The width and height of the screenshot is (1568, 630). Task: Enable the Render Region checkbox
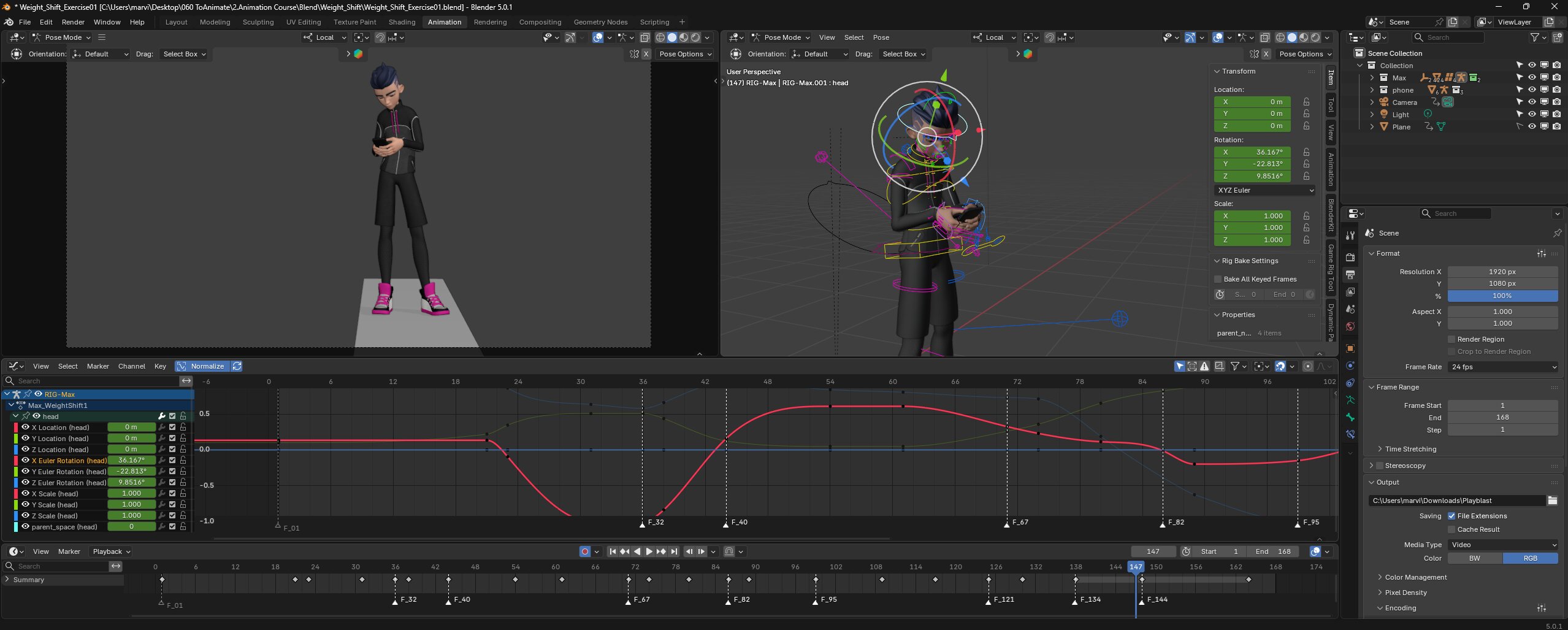click(1451, 339)
